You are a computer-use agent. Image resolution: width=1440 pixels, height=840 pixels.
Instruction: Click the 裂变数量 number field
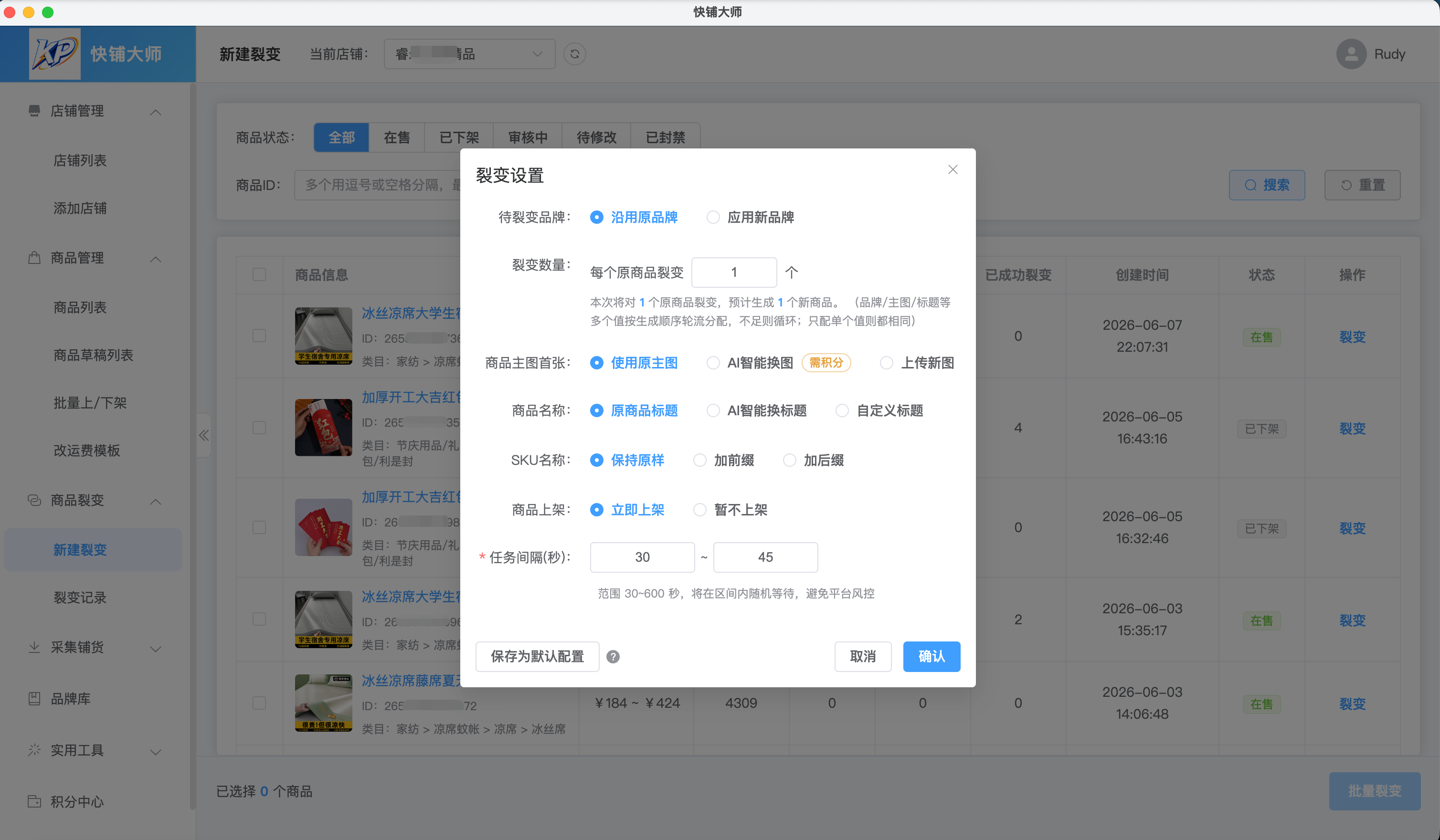[734, 273]
